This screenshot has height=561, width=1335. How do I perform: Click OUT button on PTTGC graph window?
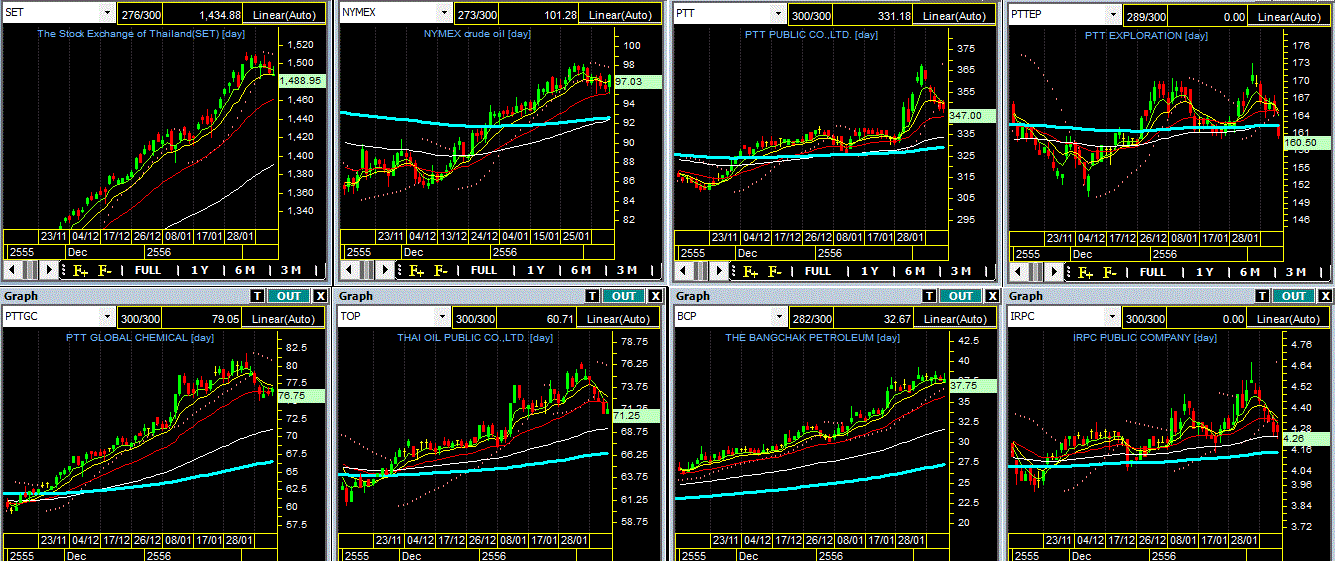tap(289, 295)
